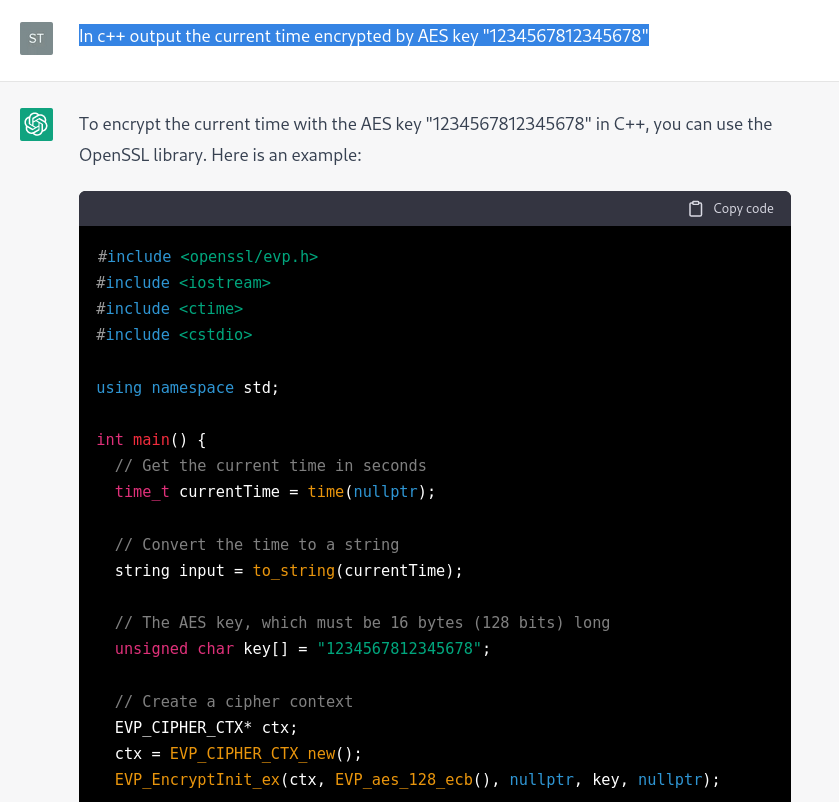Click the Copy code label
The width and height of the screenshot is (839, 802).
743,209
